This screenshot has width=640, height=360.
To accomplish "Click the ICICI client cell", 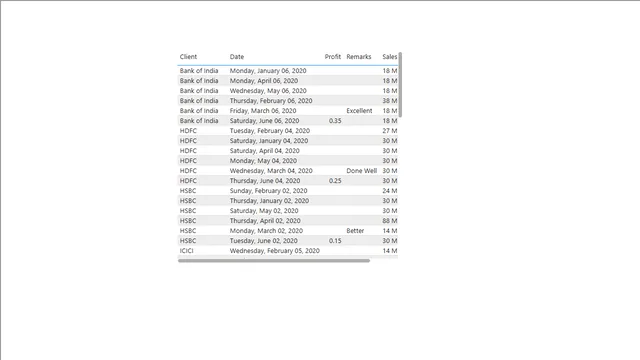I will [x=187, y=251].
